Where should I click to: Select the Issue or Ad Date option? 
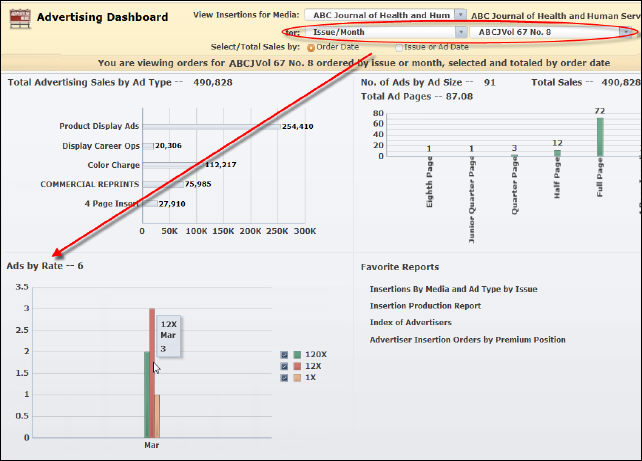click(399, 47)
